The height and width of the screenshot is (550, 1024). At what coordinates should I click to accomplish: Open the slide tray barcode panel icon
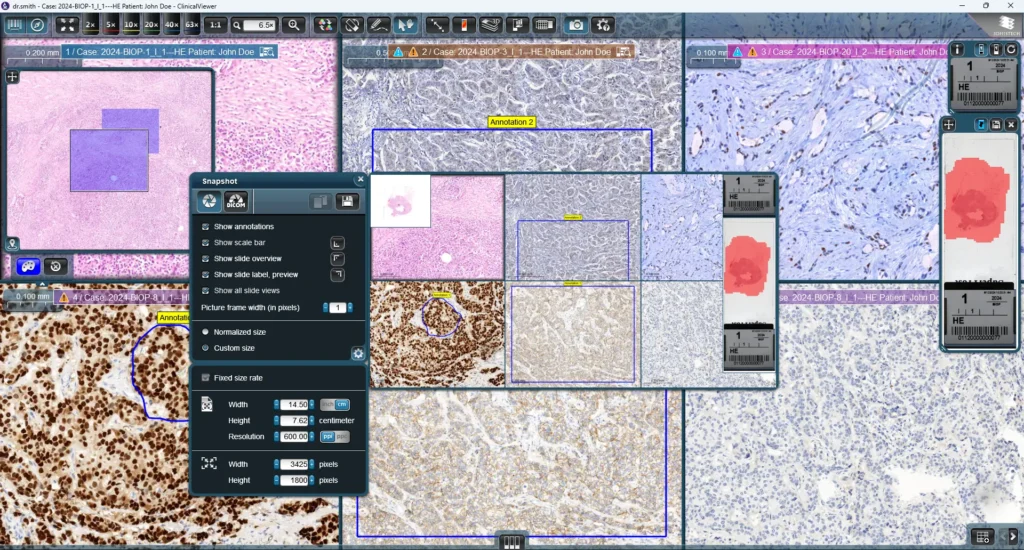(x=14, y=25)
